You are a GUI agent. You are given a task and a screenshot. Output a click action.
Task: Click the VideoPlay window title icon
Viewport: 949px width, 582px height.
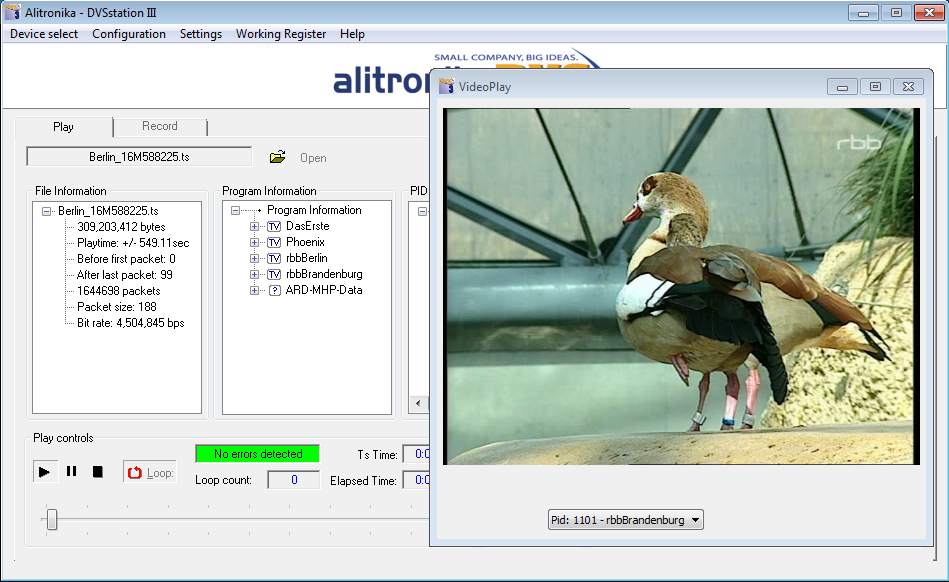coord(447,87)
